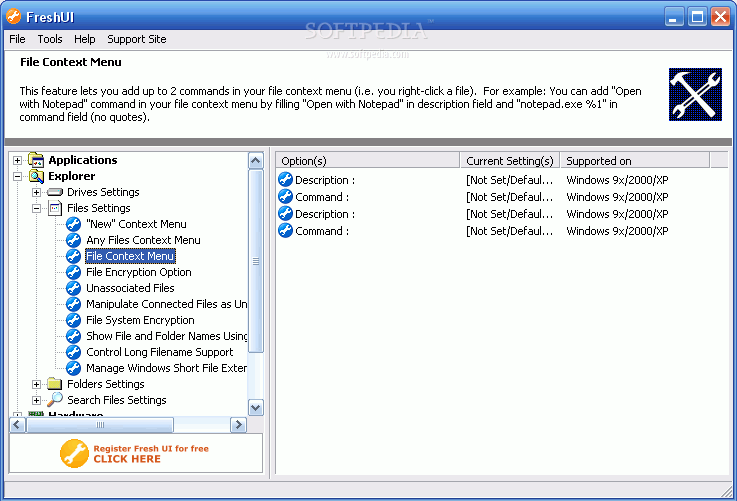Click wrench icon beside File Context Menu

coord(73,256)
